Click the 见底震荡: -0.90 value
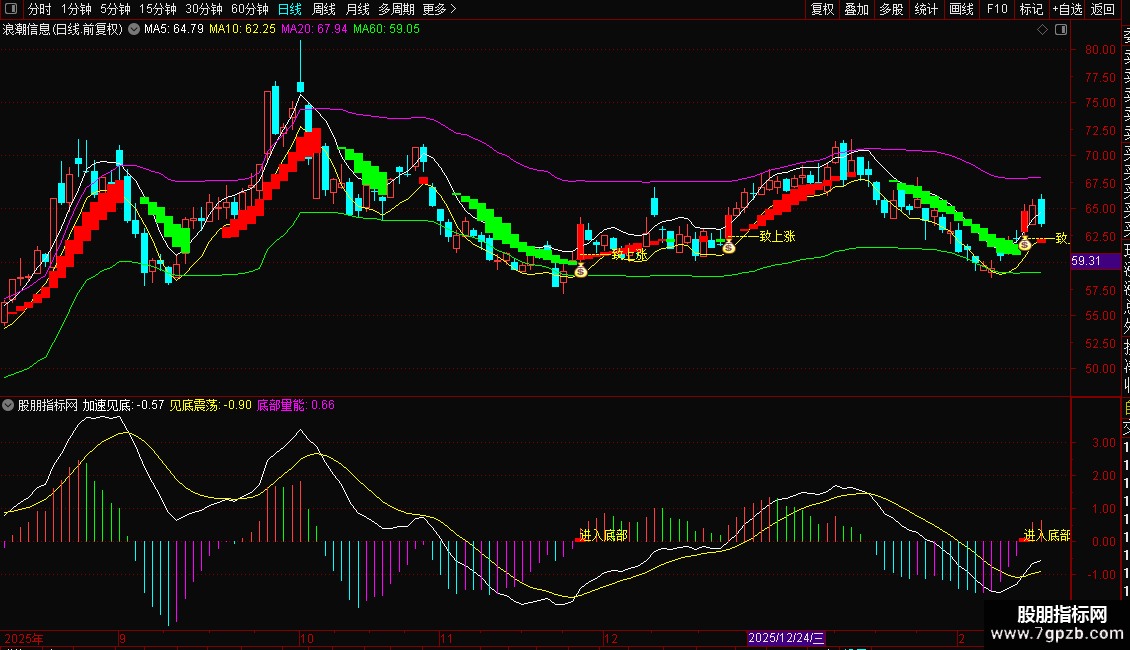 (x=210, y=406)
